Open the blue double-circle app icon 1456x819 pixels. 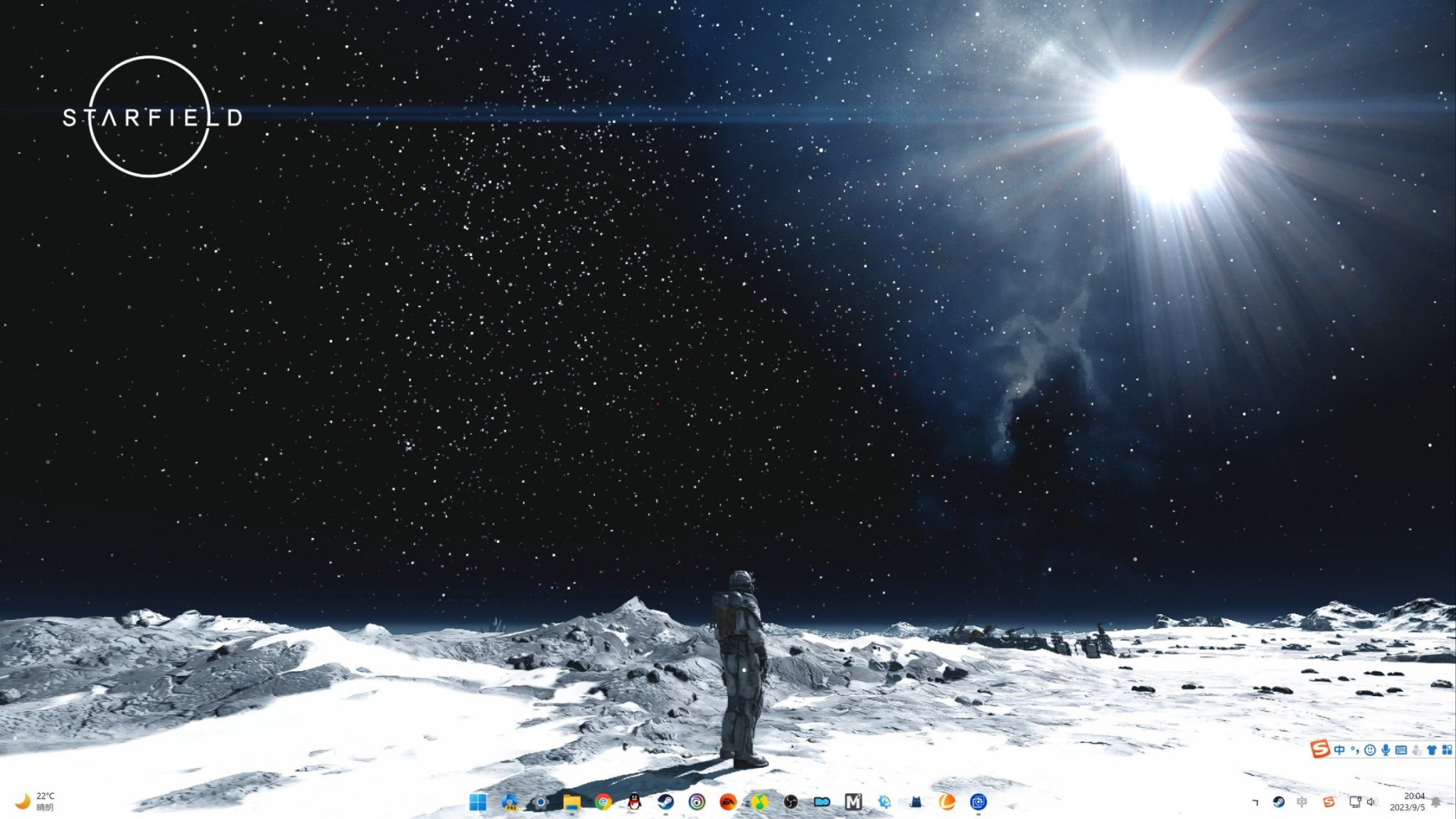click(x=822, y=803)
